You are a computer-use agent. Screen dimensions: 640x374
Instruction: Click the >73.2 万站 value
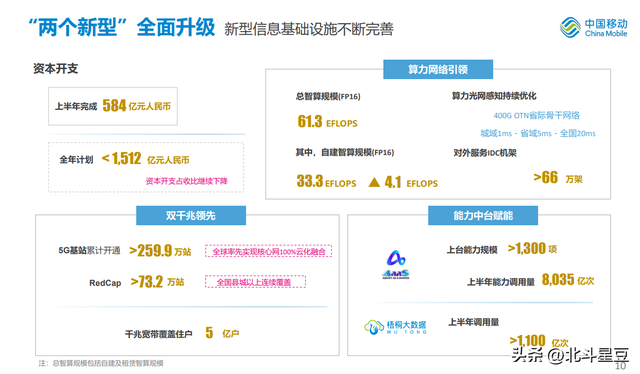click(x=157, y=282)
